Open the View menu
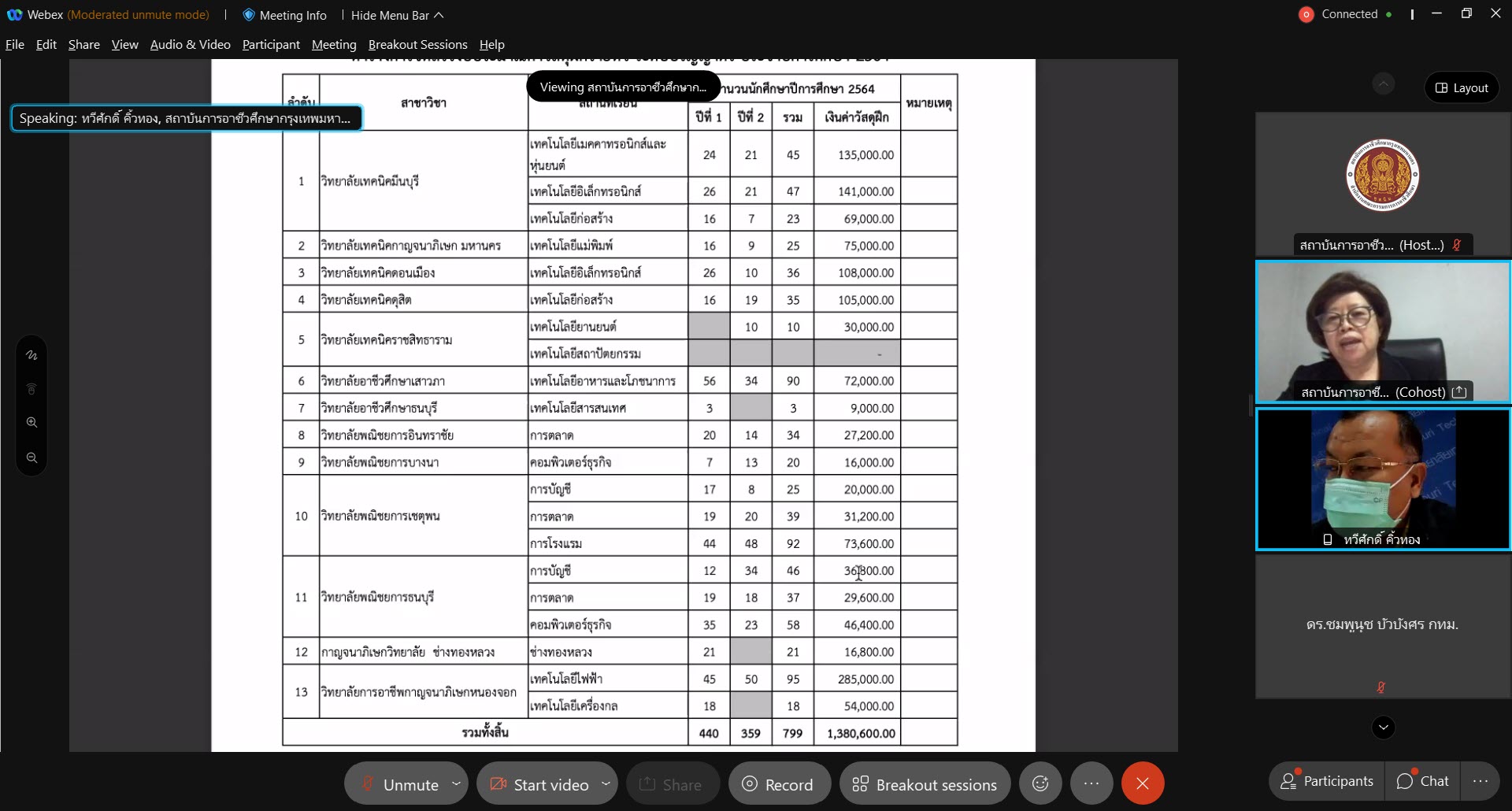This screenshot has height=811, width=1512. [x=125, y=44]
